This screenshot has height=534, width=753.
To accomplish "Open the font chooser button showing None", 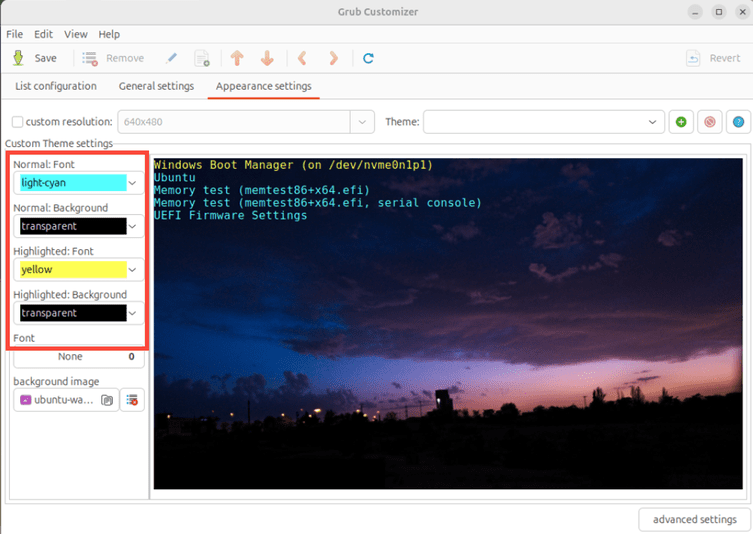I will (x=78, y=357).
